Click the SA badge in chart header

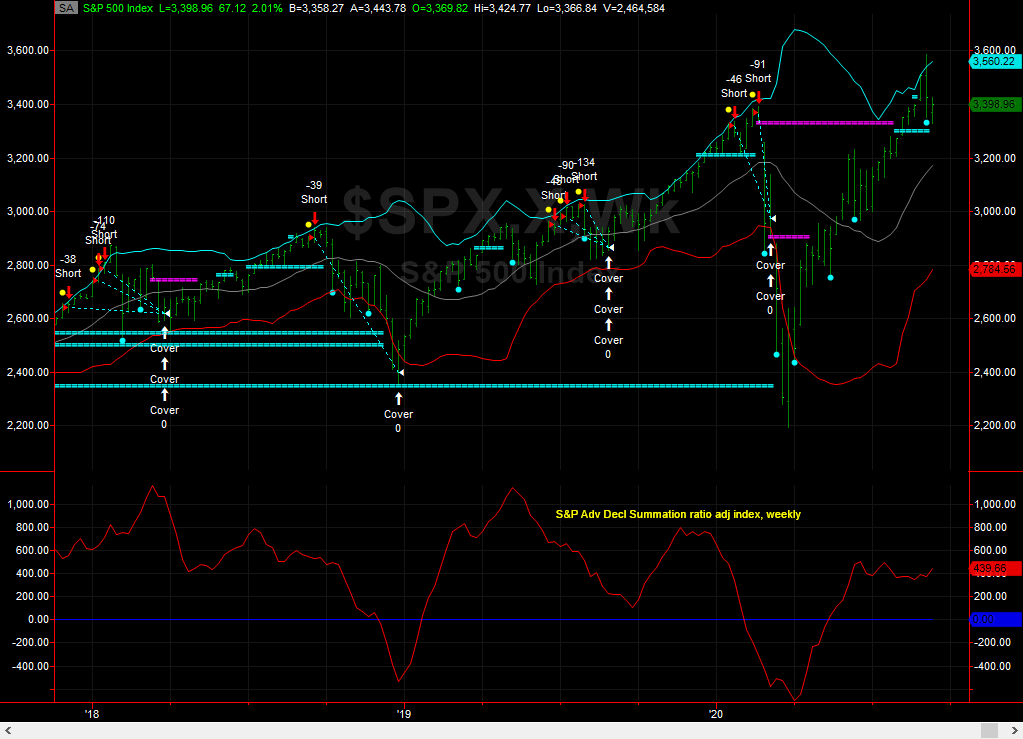click(x=67, y=8)
